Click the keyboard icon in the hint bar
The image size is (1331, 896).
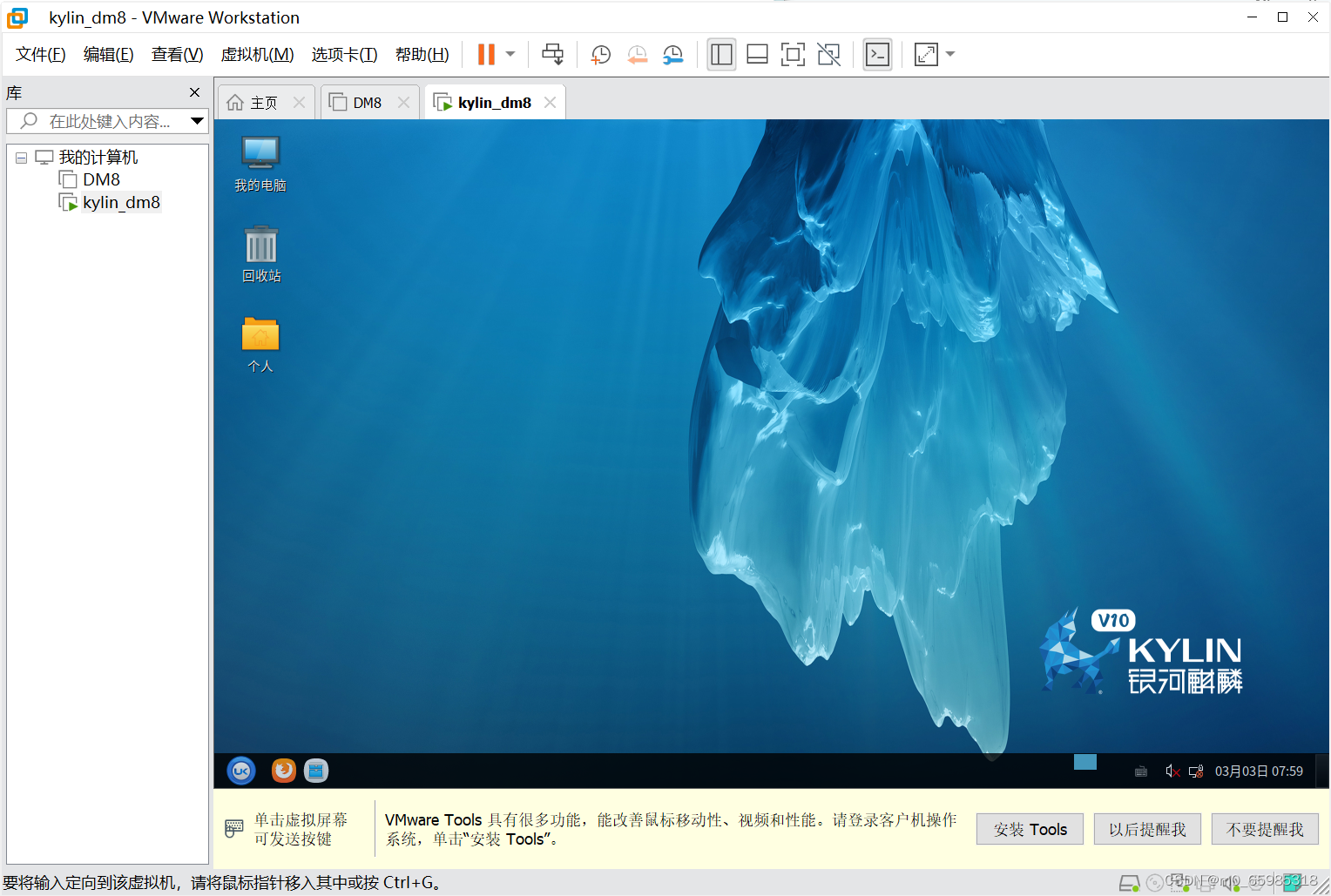[x=234, y=828]
